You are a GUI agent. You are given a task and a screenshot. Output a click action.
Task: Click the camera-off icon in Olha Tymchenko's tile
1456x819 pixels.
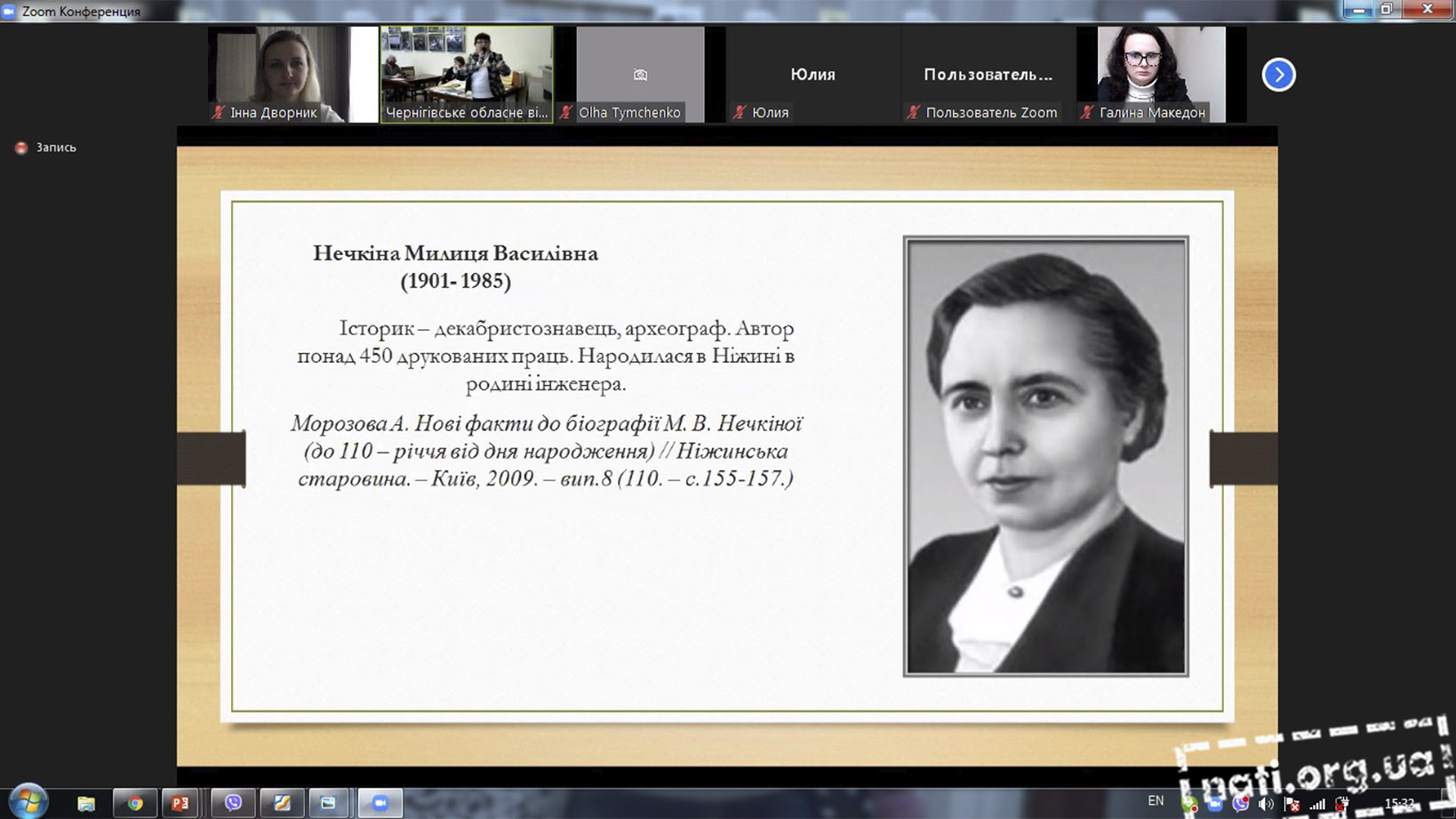point(640,75)
